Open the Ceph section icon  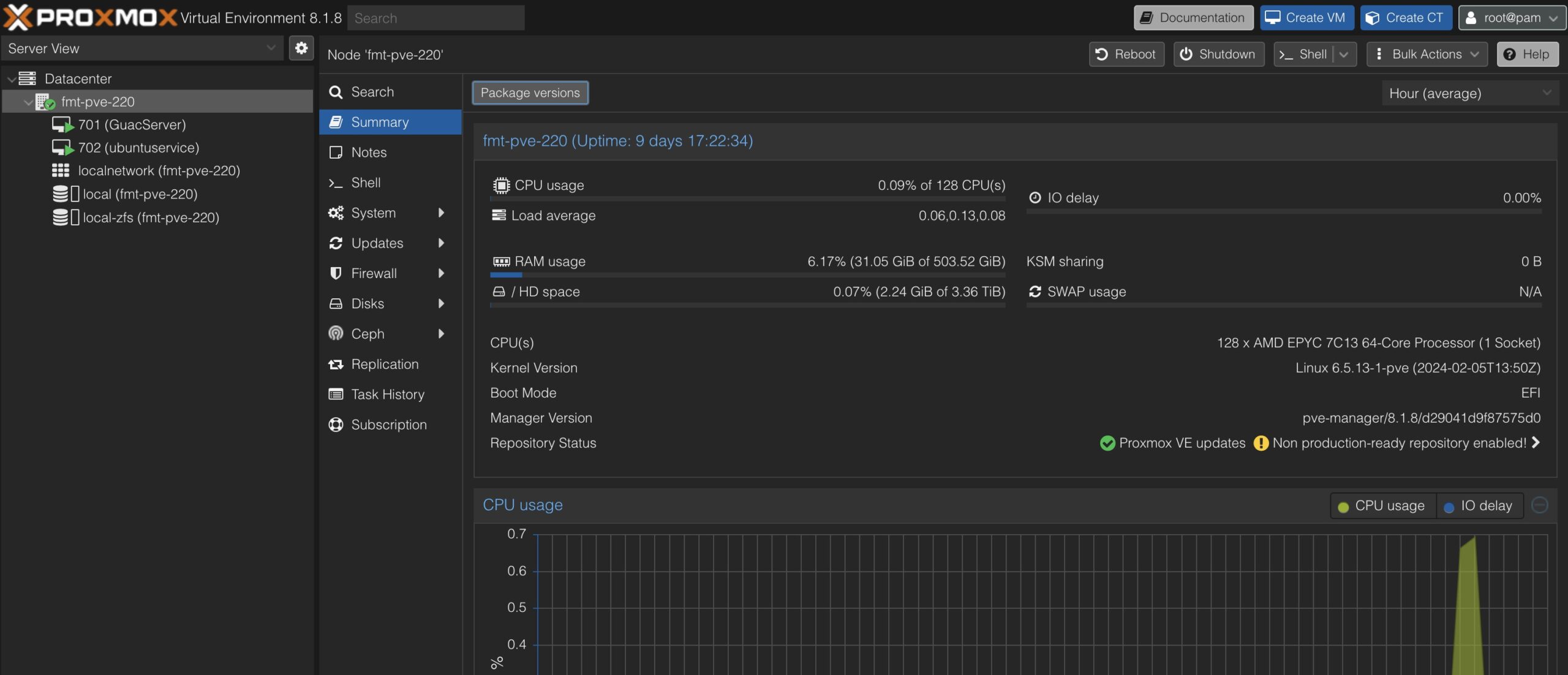(x=336, y=334)
